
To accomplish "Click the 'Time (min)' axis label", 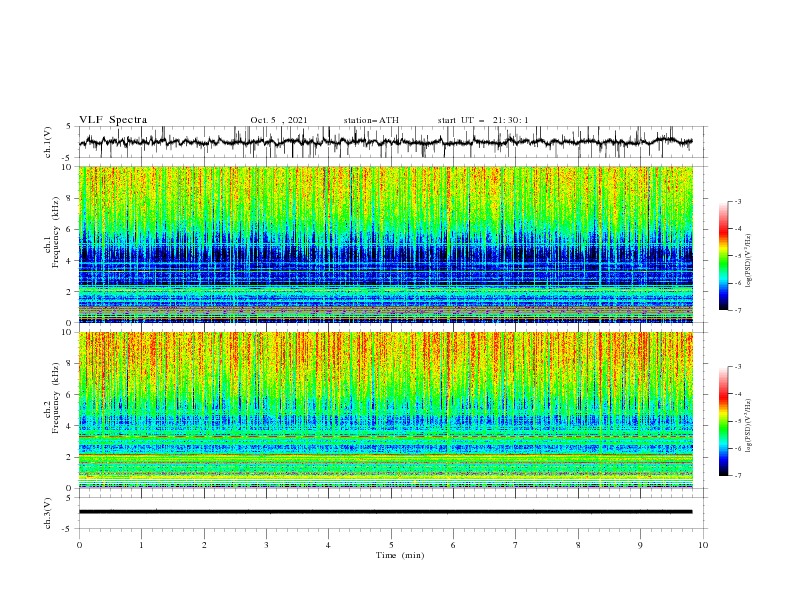I will (x=400, y=555).
